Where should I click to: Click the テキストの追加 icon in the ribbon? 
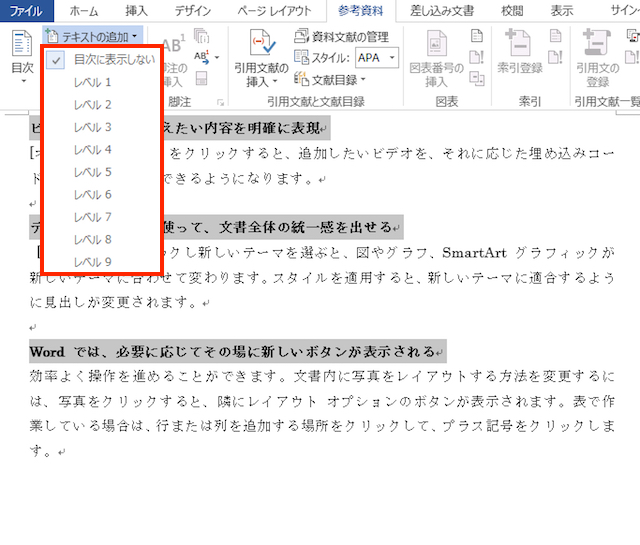(x=51, y=37)
